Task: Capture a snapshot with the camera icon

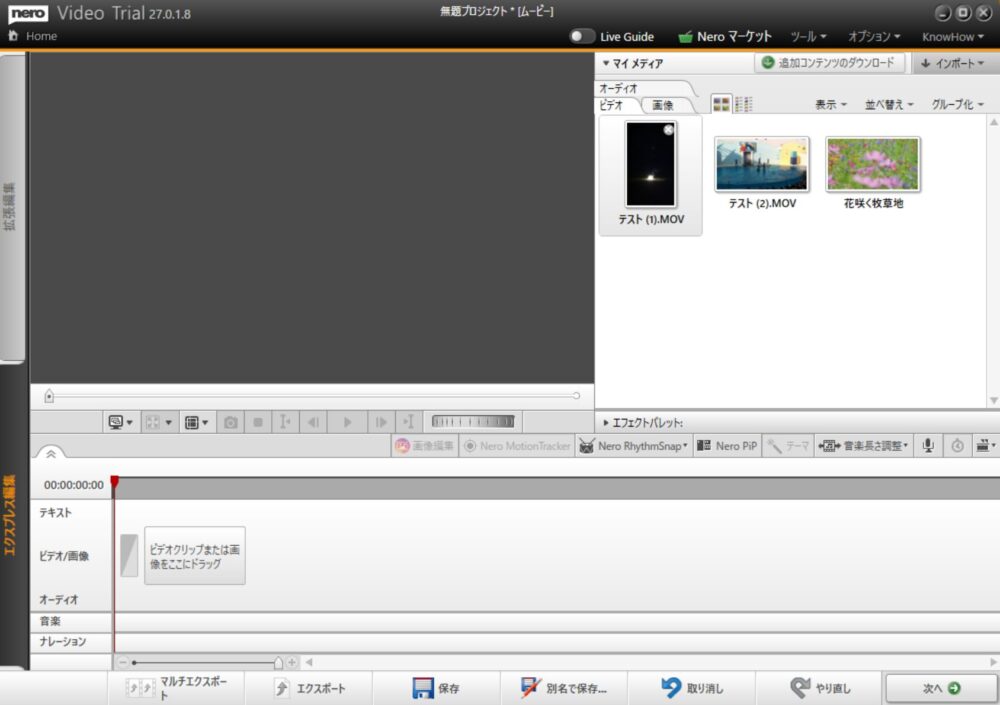Action: (x=231, y=422)
